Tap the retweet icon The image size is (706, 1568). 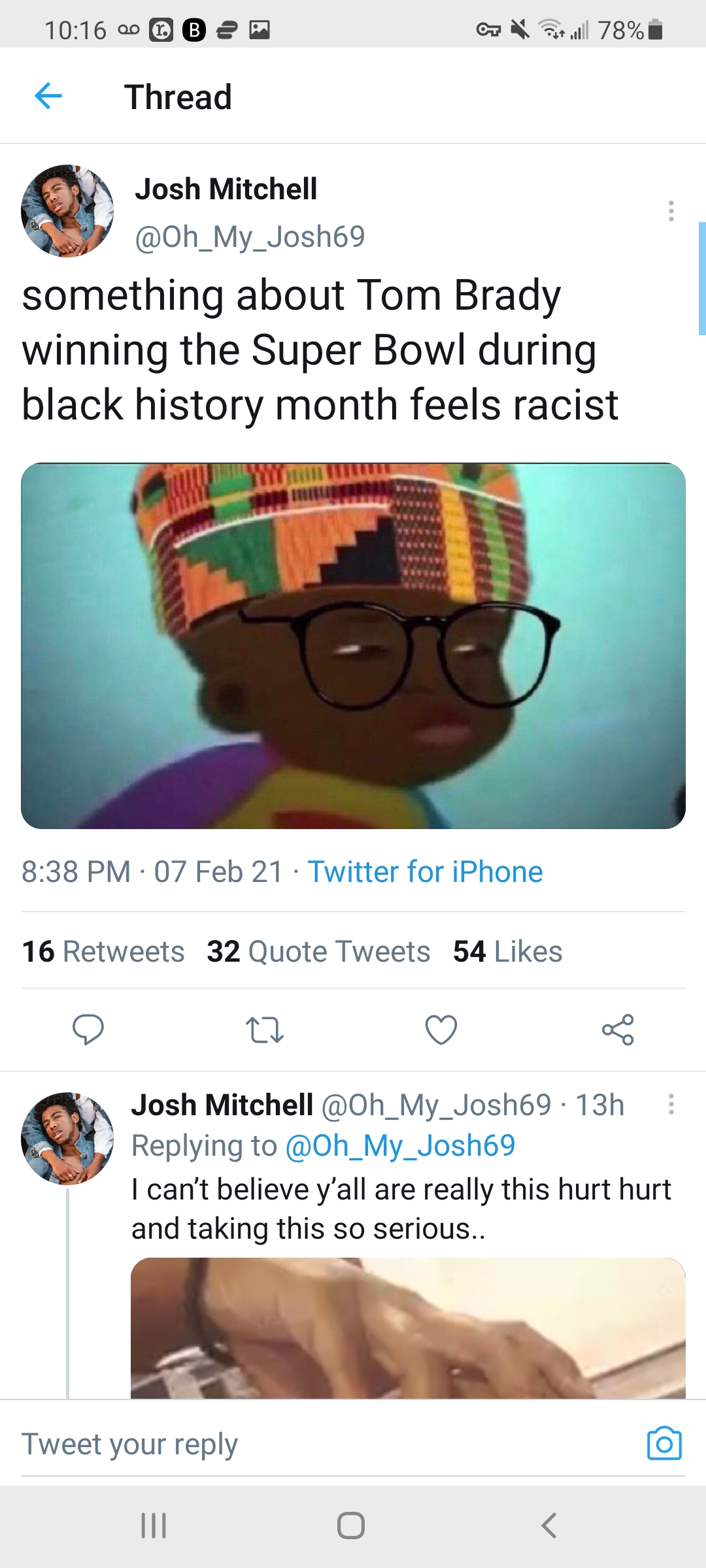(x=264, y=1030)
